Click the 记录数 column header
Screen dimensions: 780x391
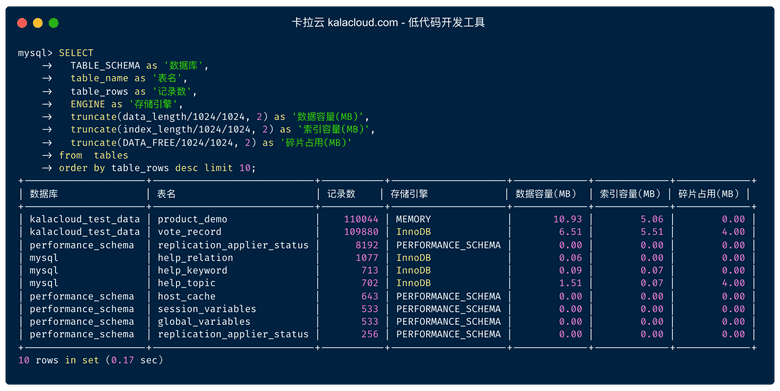point(341,194)
